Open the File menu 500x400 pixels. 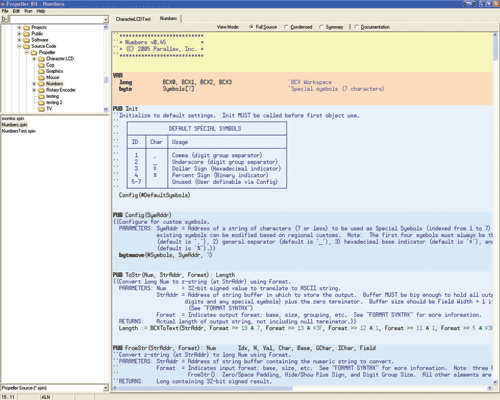(5, 11)
